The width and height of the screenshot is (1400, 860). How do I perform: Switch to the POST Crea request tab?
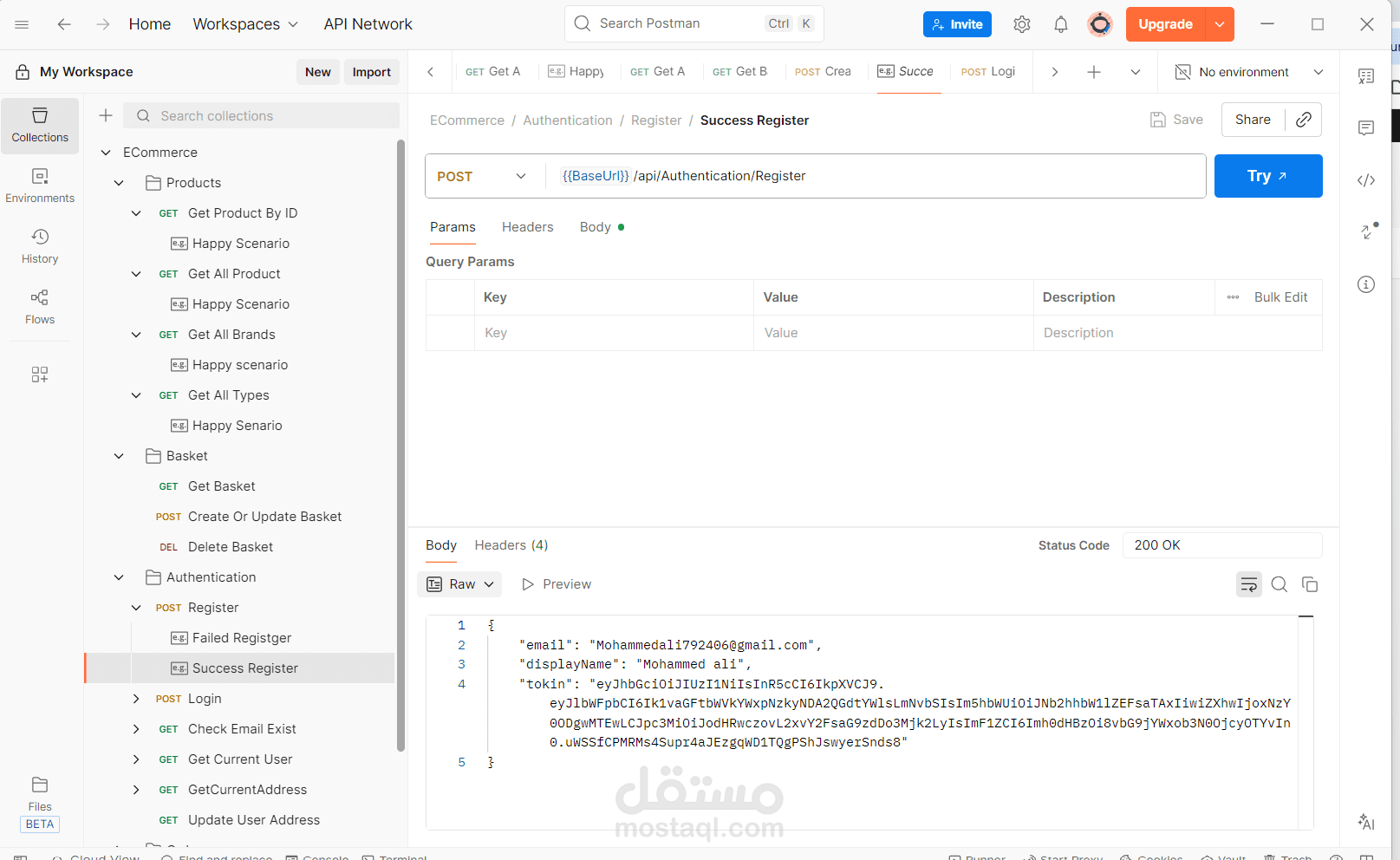click(823, 72)
